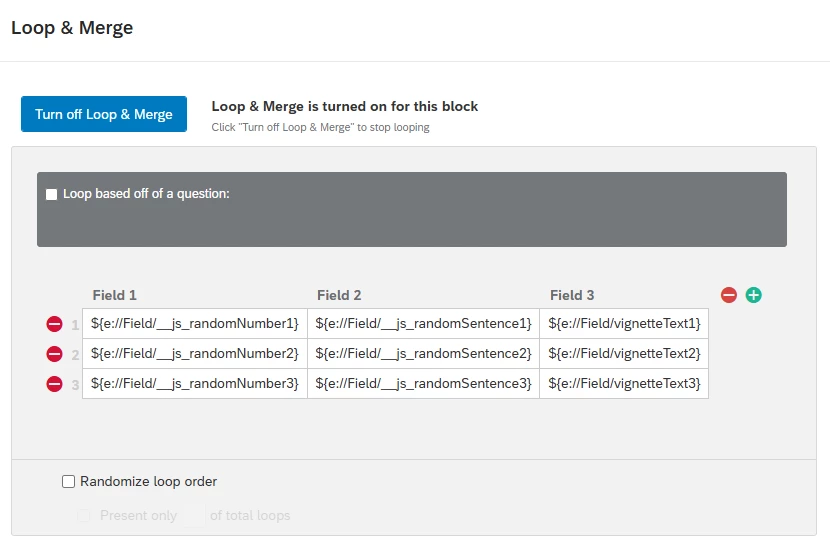Remove loop row 3 via red minus icon
The height and width of the screenshot is (551, 830).
pos(54,384)
